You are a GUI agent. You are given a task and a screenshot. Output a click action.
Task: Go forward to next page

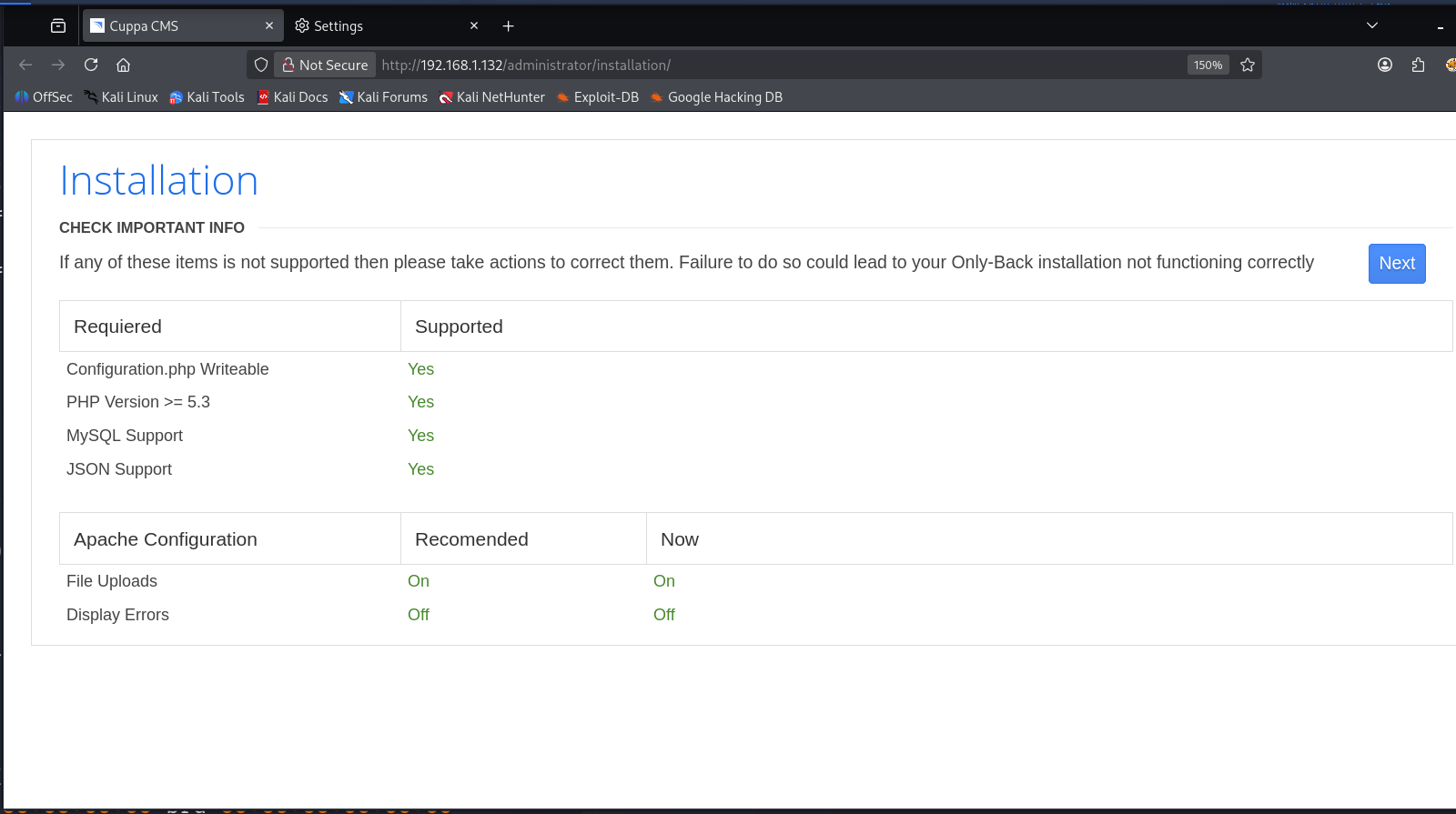point(58,65)
